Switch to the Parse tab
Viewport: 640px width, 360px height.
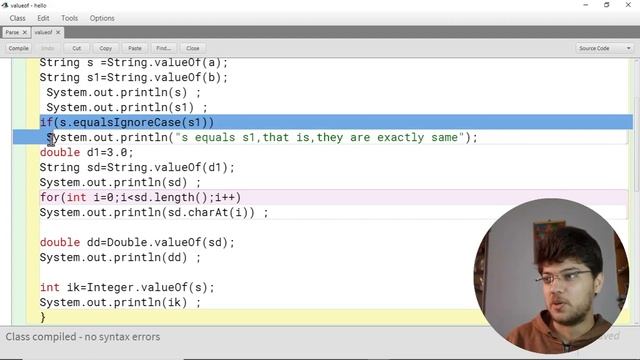(12, 32)
